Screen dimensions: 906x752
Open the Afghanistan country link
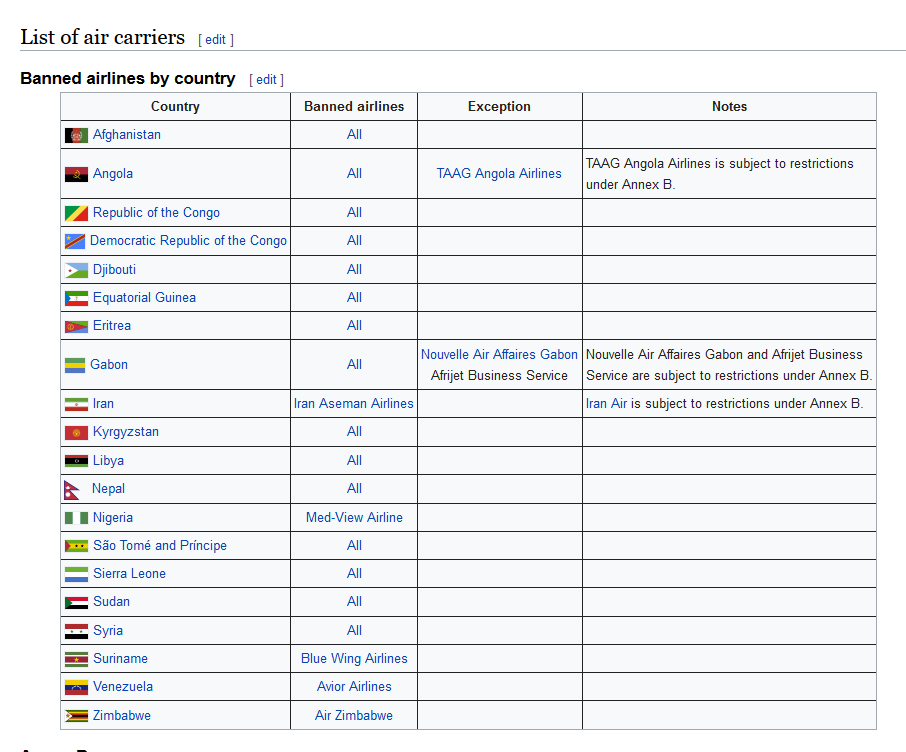pos(127,135)
